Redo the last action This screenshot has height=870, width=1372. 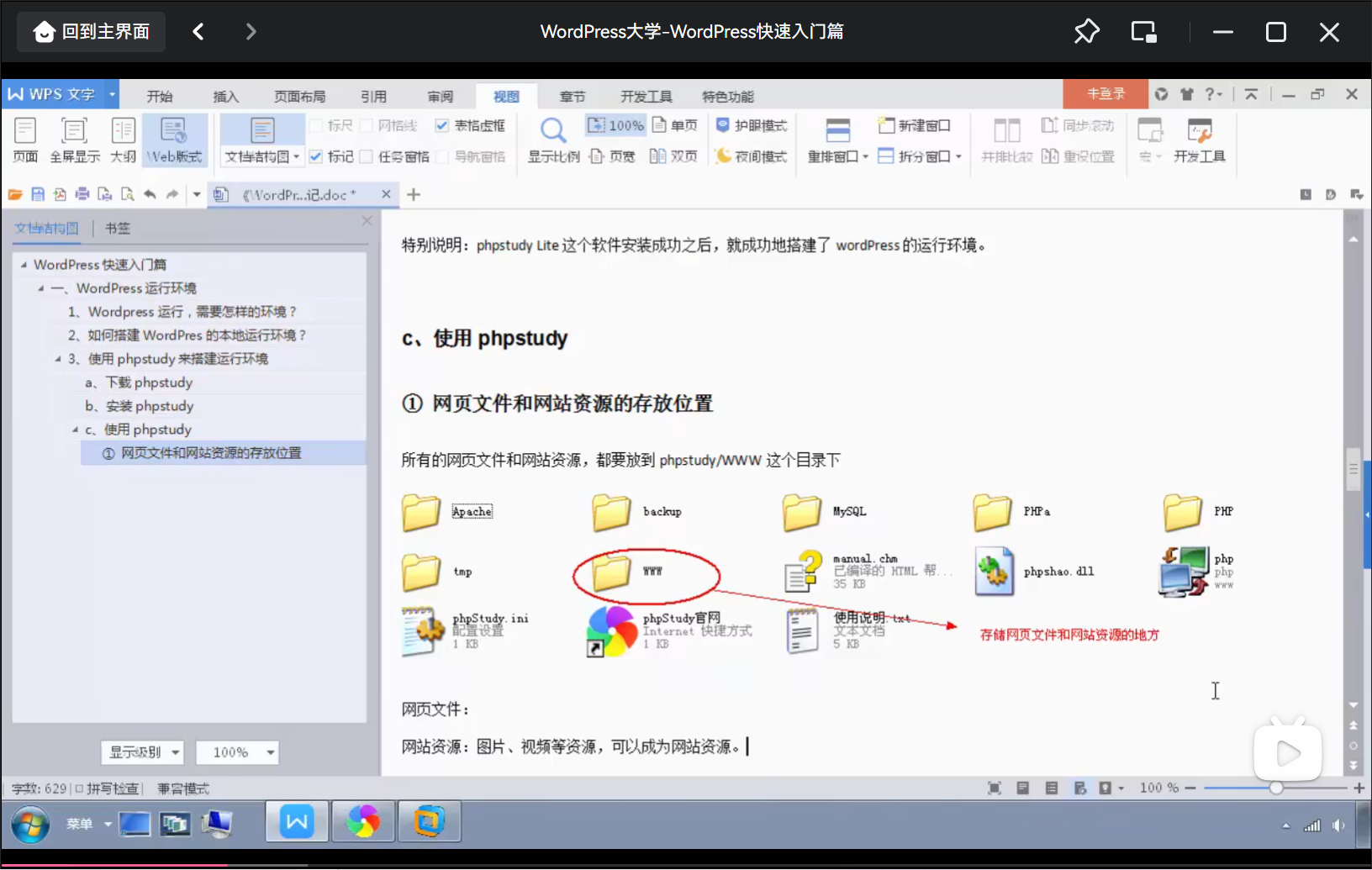tap(172, 194)
